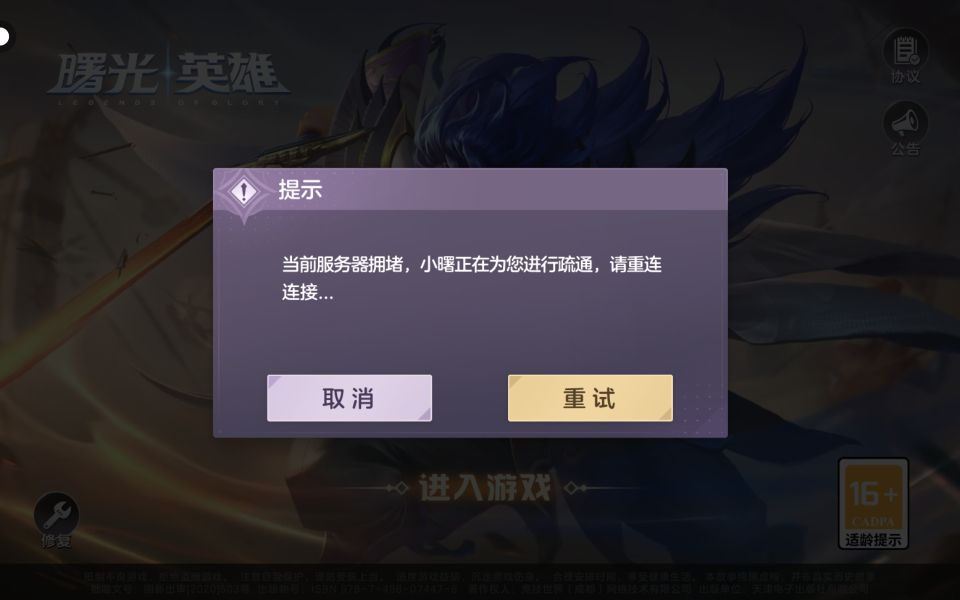Click the 适龄提示 label under the rating
The height and width of the screenshot is (600, 960).
pos(873,539)
